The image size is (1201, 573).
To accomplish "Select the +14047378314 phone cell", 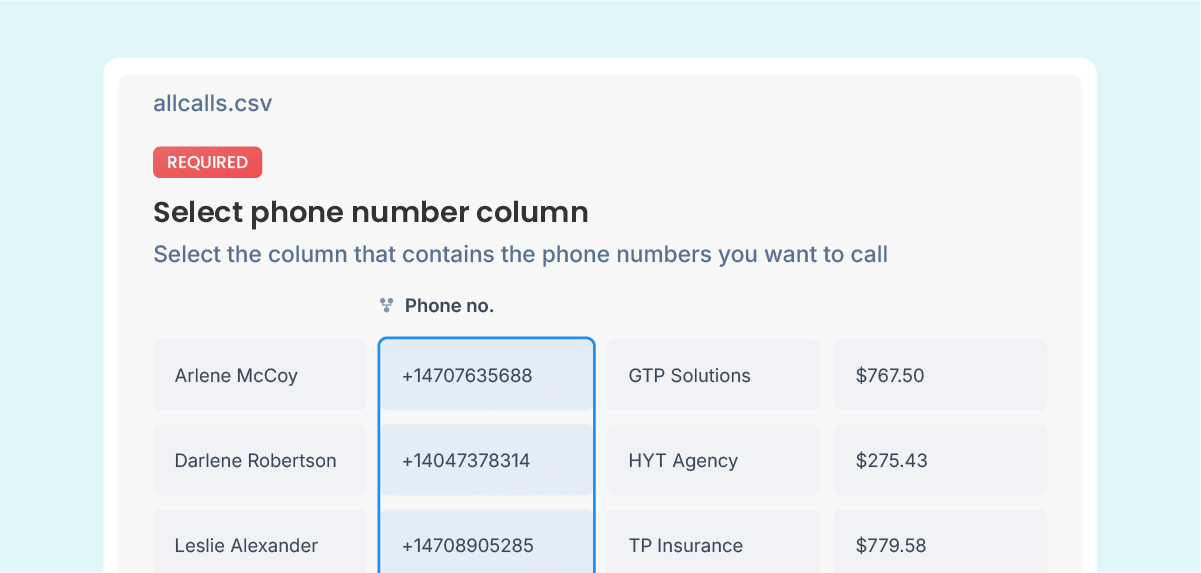I will [486, 460].
